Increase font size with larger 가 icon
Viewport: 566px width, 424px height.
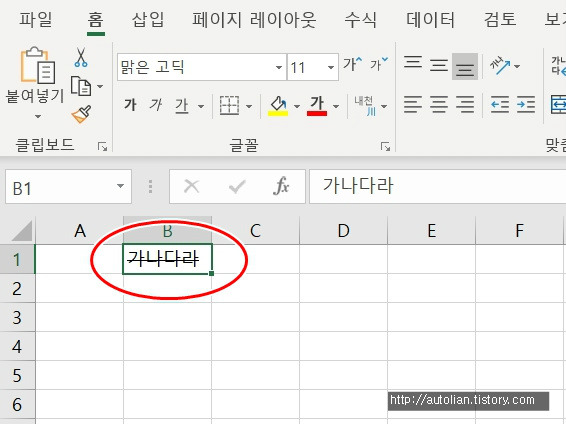352,65
